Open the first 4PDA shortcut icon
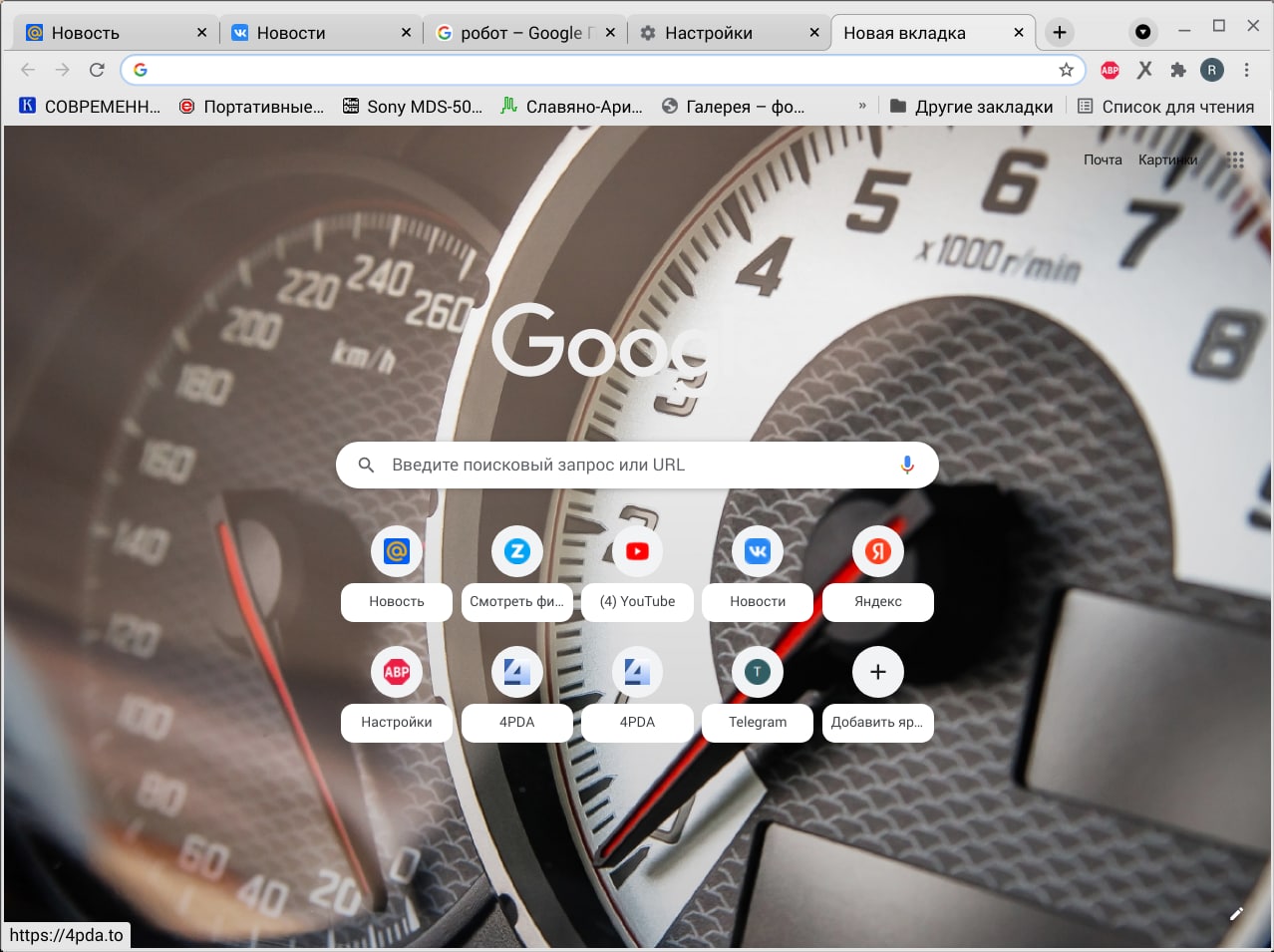 517,672
